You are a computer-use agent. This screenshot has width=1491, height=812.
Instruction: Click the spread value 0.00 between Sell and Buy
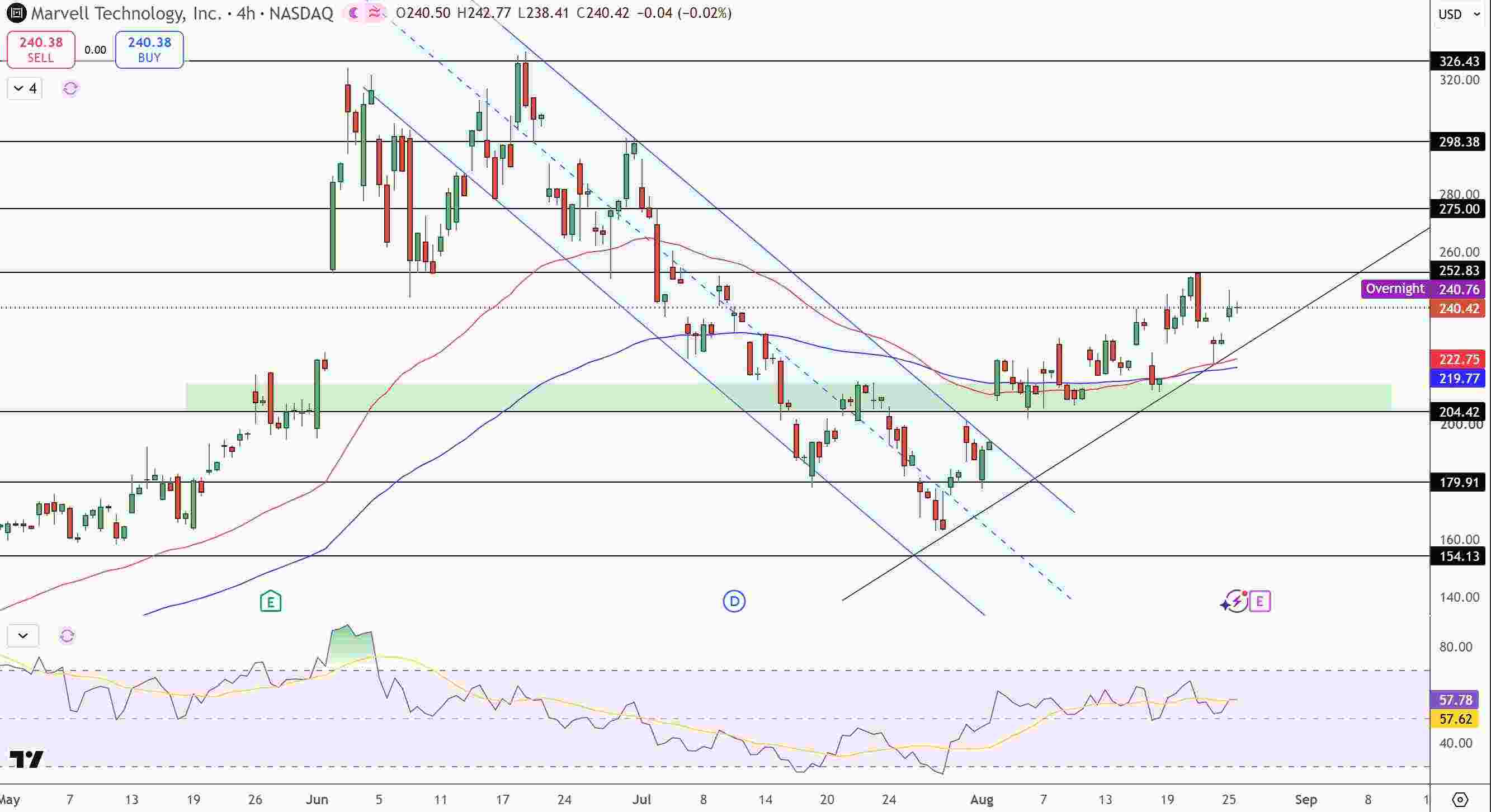[x=96, y=50]
